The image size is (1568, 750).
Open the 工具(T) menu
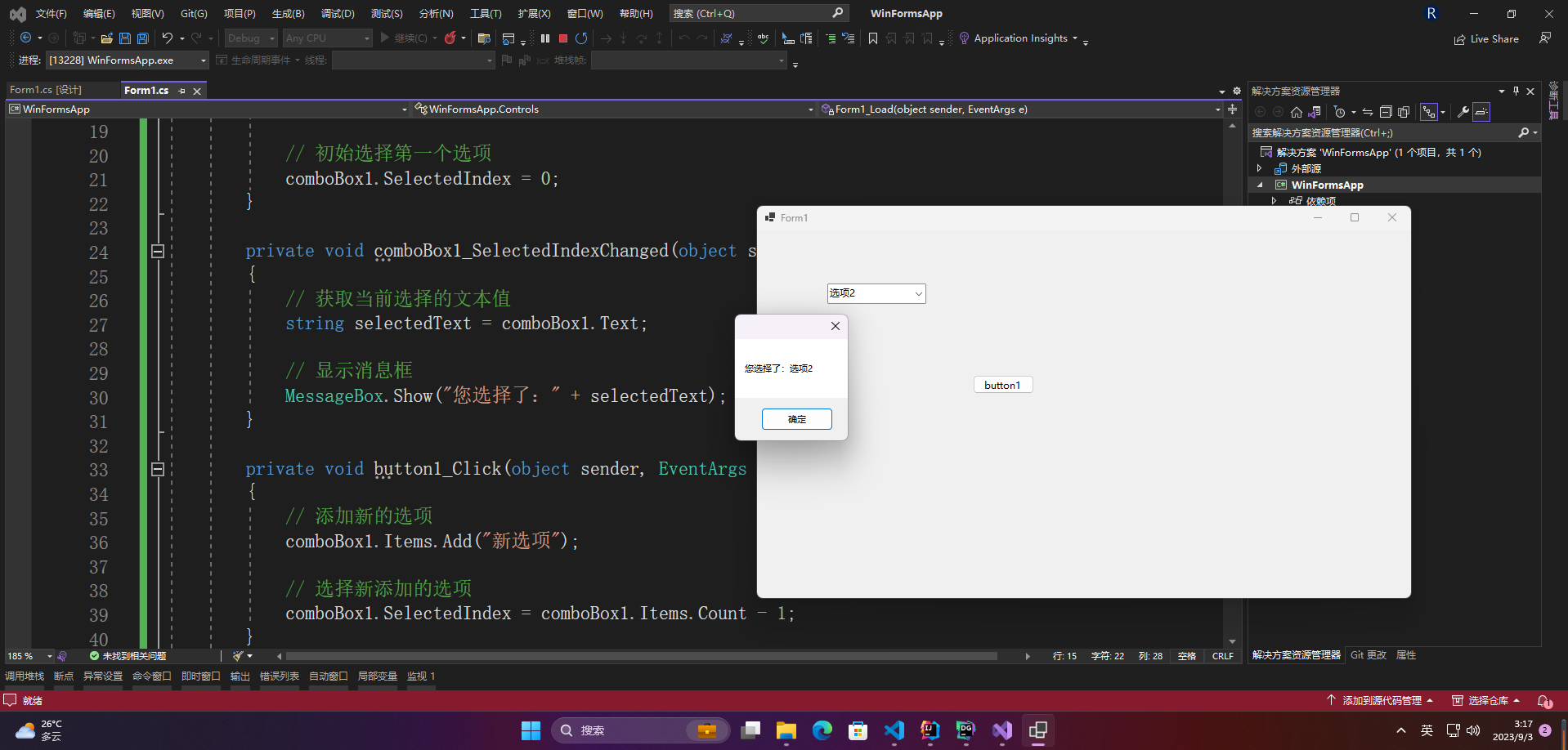point(486,13)
